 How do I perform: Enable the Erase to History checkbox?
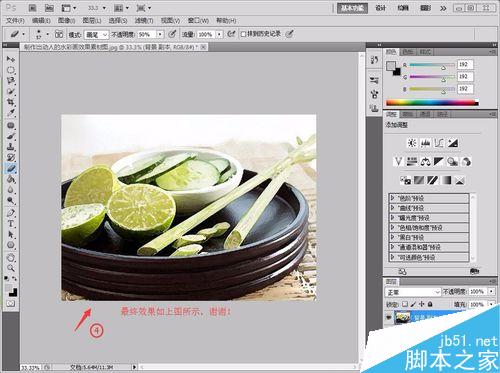pyautogui.click(x=243, y=34)
